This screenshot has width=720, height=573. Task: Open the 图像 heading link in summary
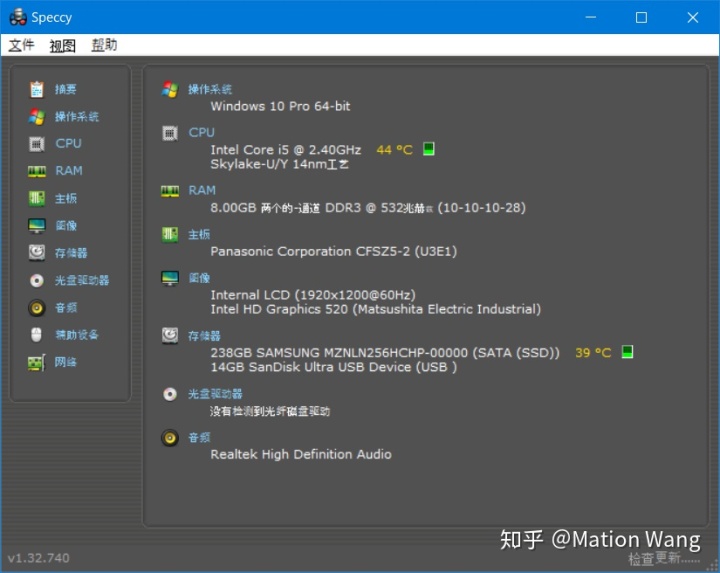(x=199, y=278)
